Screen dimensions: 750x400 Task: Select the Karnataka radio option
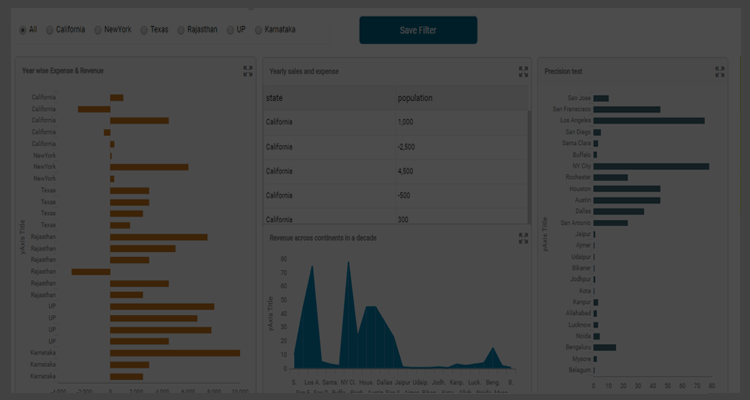pyautogui.click(x=258, y=30)
